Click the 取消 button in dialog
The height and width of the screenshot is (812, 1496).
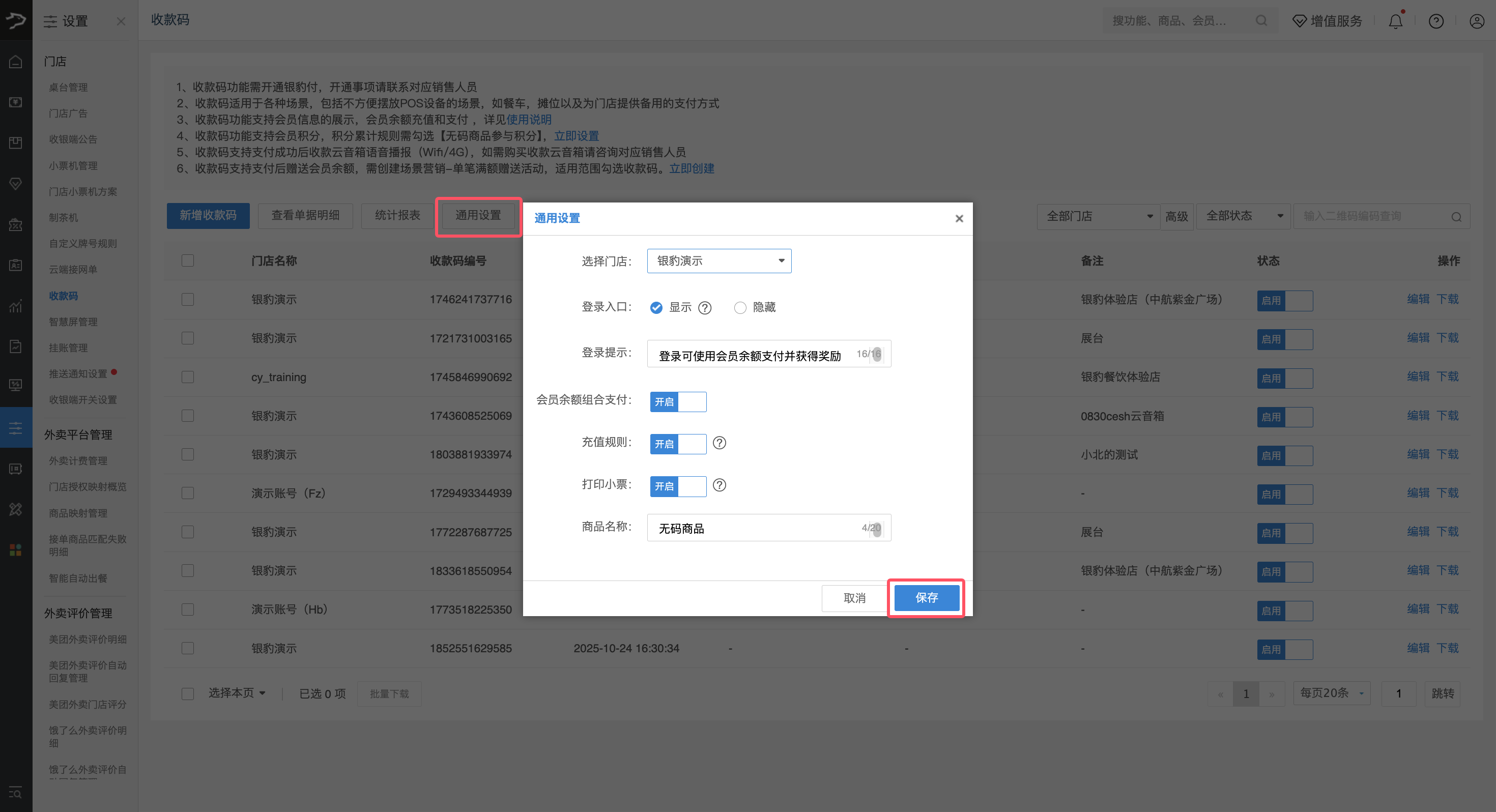pyautogui.click(x=854, y=598)
